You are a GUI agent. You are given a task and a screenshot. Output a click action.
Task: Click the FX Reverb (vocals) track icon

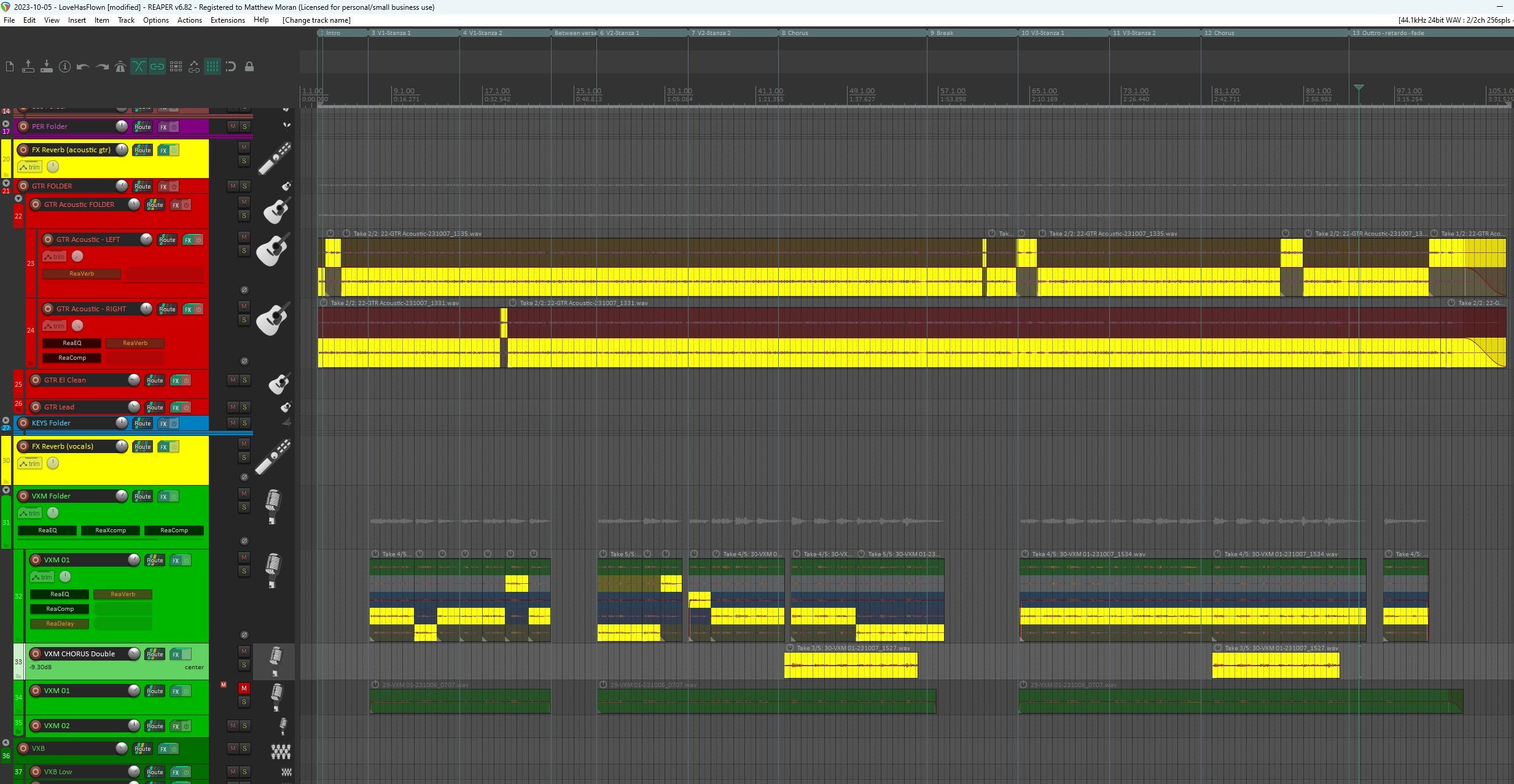(x=273, y=456)
